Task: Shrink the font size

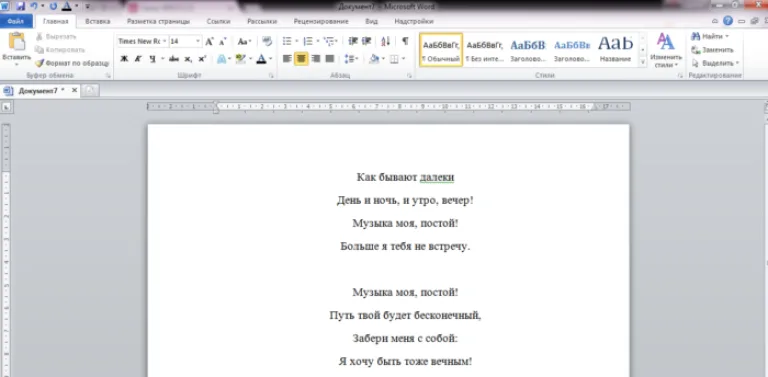Action: coord(222,42)
